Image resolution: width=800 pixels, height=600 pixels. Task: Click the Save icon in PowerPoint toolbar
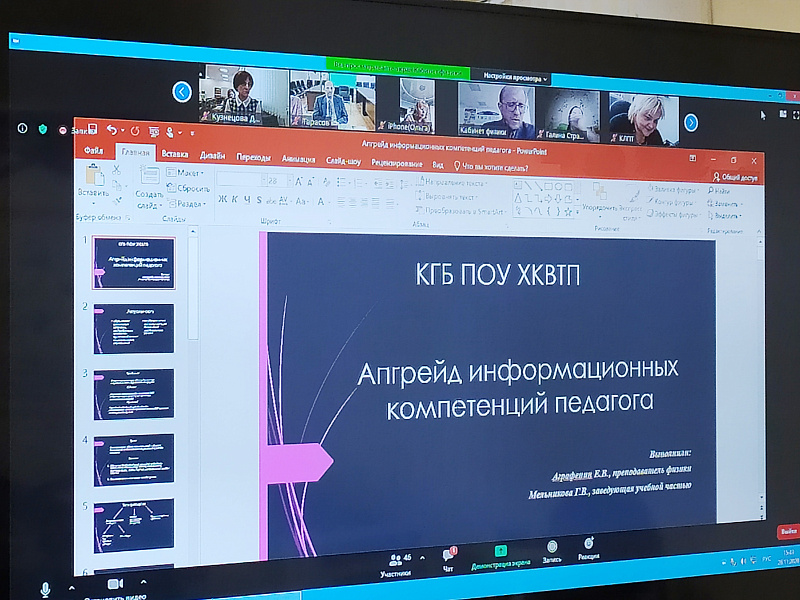(92, 128)
